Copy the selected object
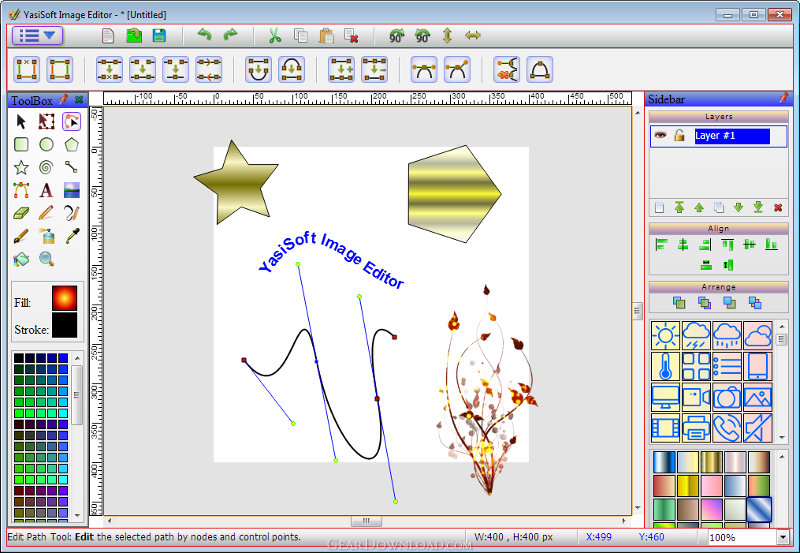This screenshot has height=553, width=800. pyautogui.click(x=301, y=36)
